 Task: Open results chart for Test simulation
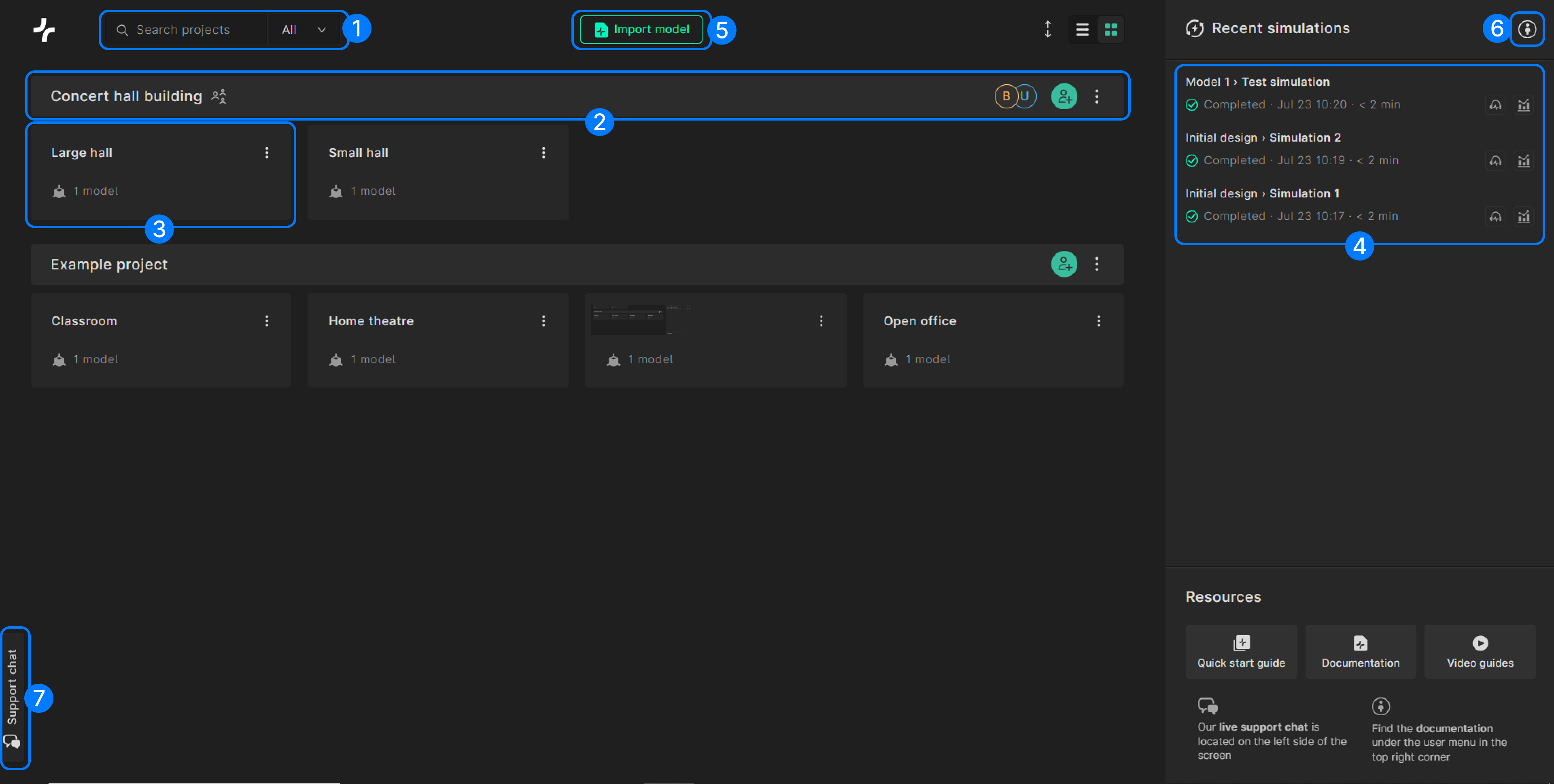(x=1524, y=105)
